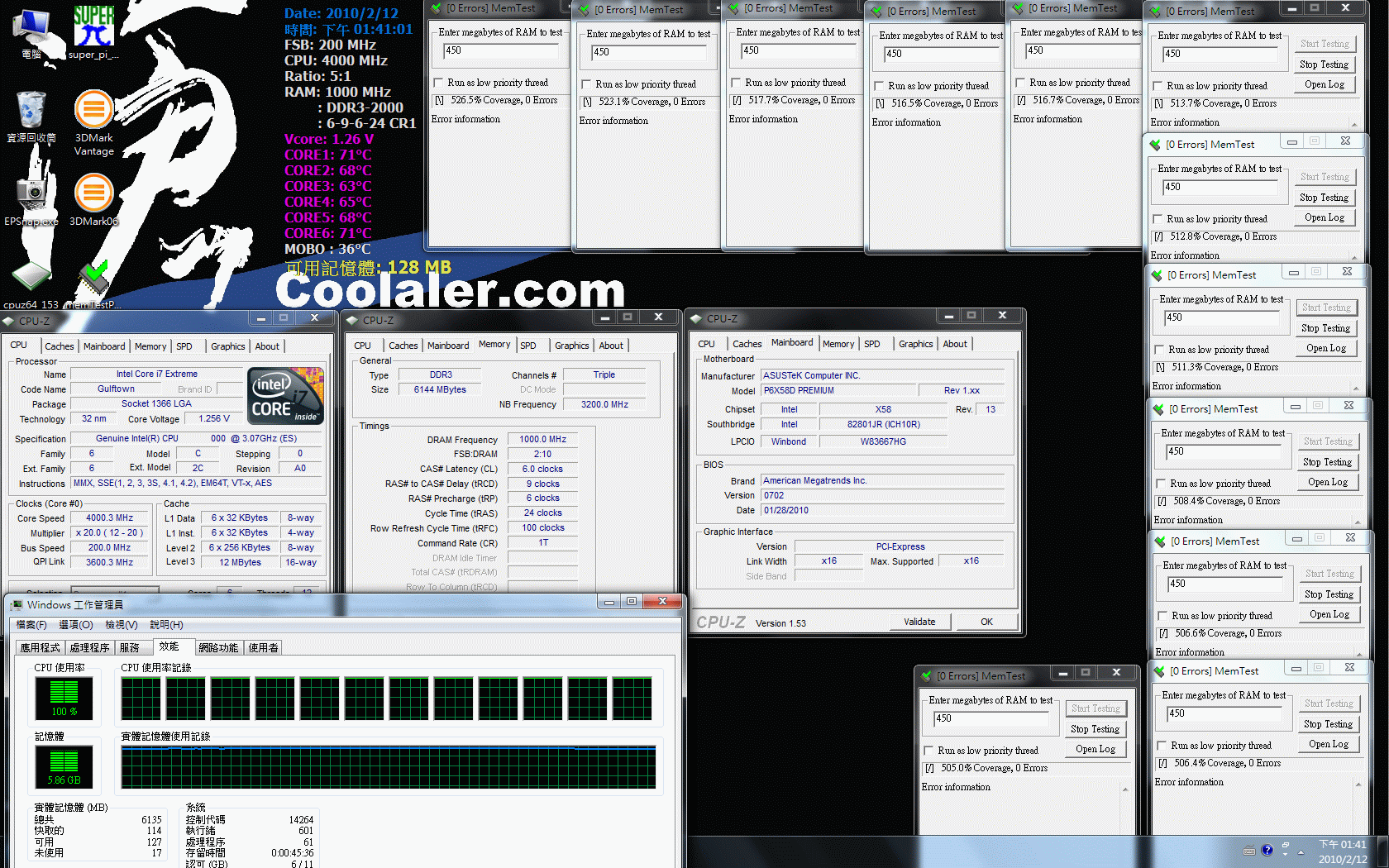The width and height of the screenshot is (1389, 868).
Task: Open Graphics tab in the CPU-Z Mainboard window
Action: (x=915, y=345)
